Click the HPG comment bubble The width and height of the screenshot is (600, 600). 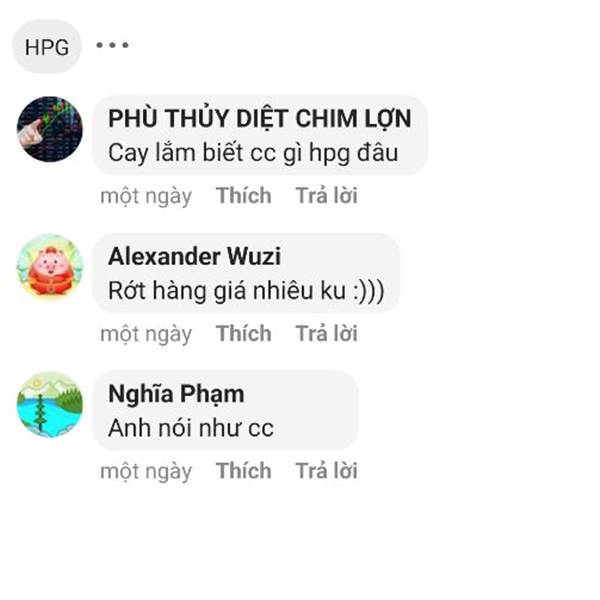point(47,47)
